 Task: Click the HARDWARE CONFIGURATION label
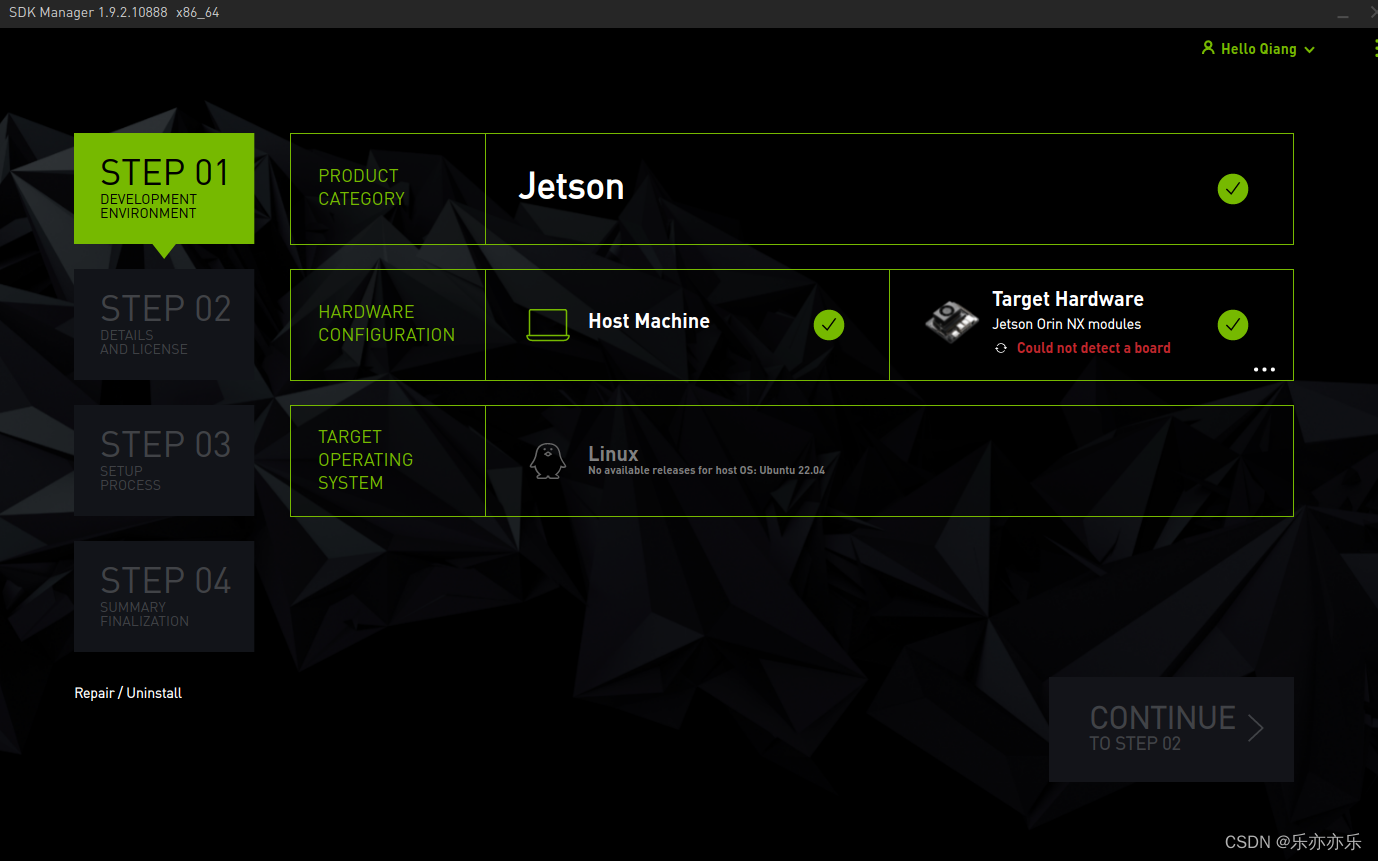(386, 323)
